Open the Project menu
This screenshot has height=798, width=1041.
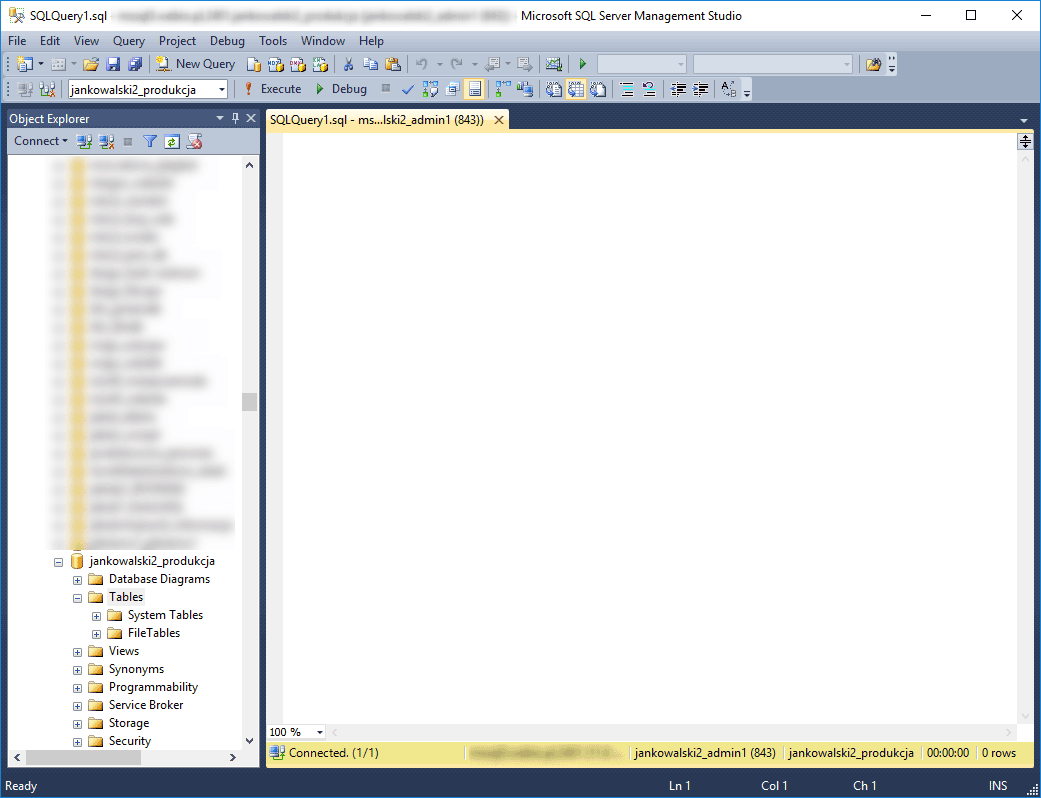pyautogui.click(x=177, y=40)
